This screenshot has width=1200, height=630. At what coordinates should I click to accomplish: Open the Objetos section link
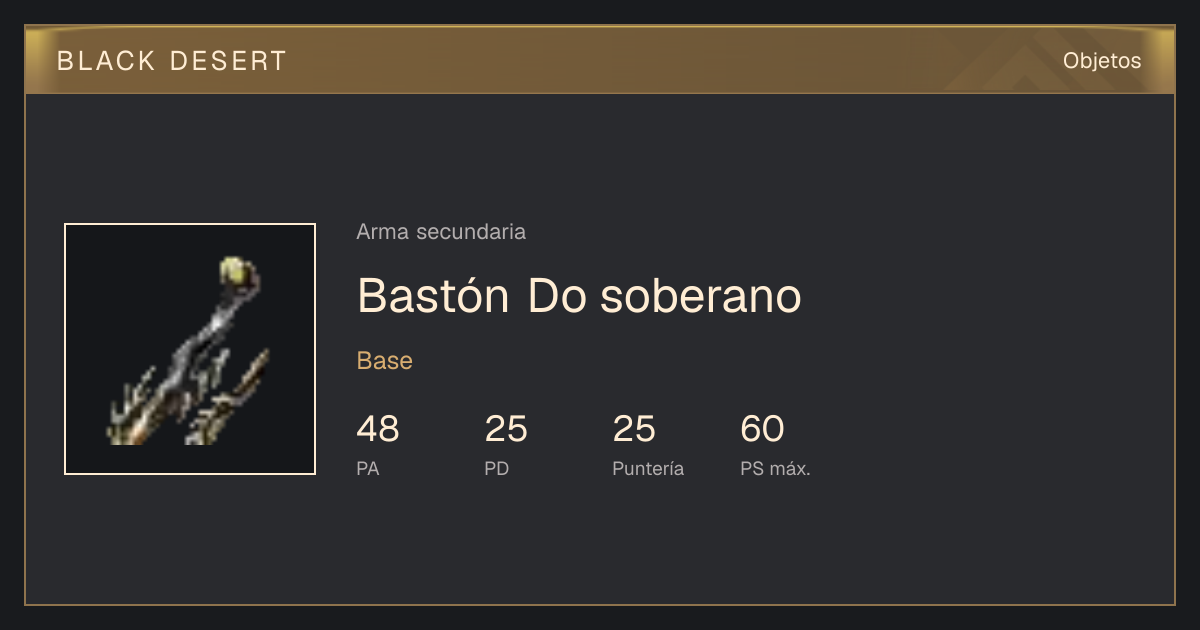[1102, 60]
